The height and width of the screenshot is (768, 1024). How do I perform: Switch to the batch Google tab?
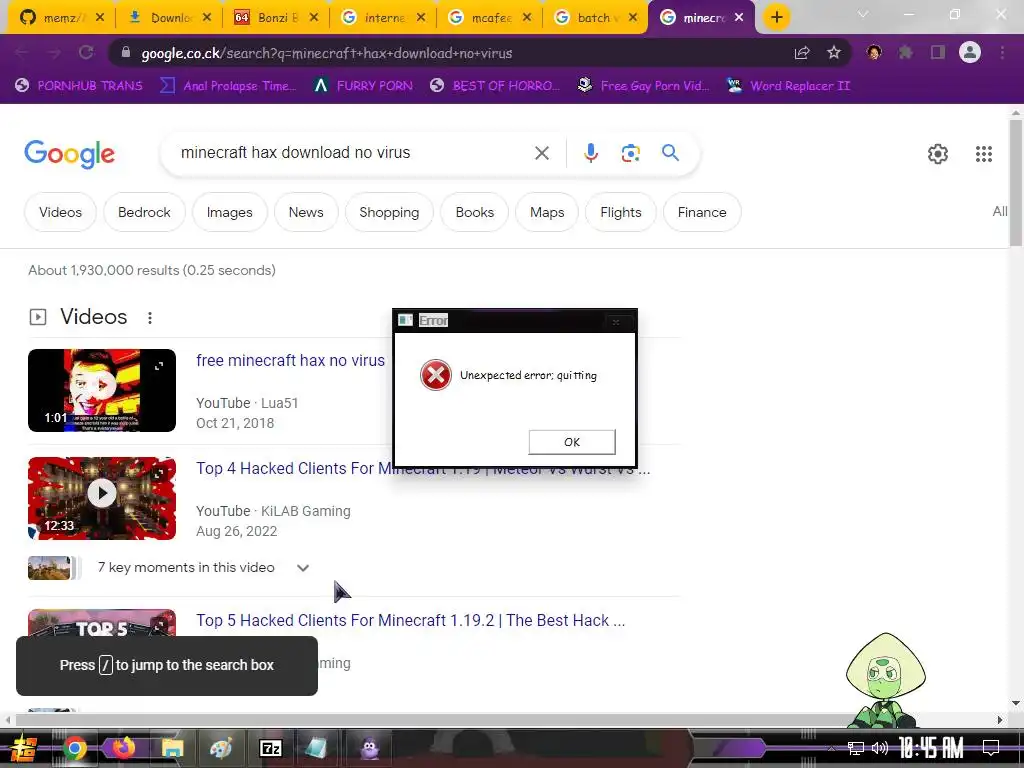point(596,18)
